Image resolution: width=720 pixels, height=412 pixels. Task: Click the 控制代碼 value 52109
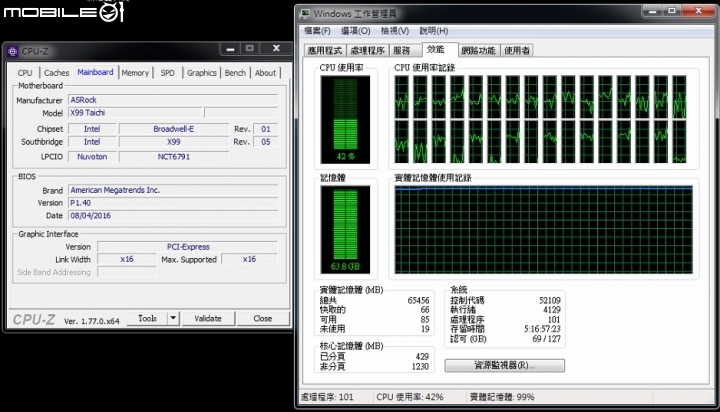coord(550,300)
